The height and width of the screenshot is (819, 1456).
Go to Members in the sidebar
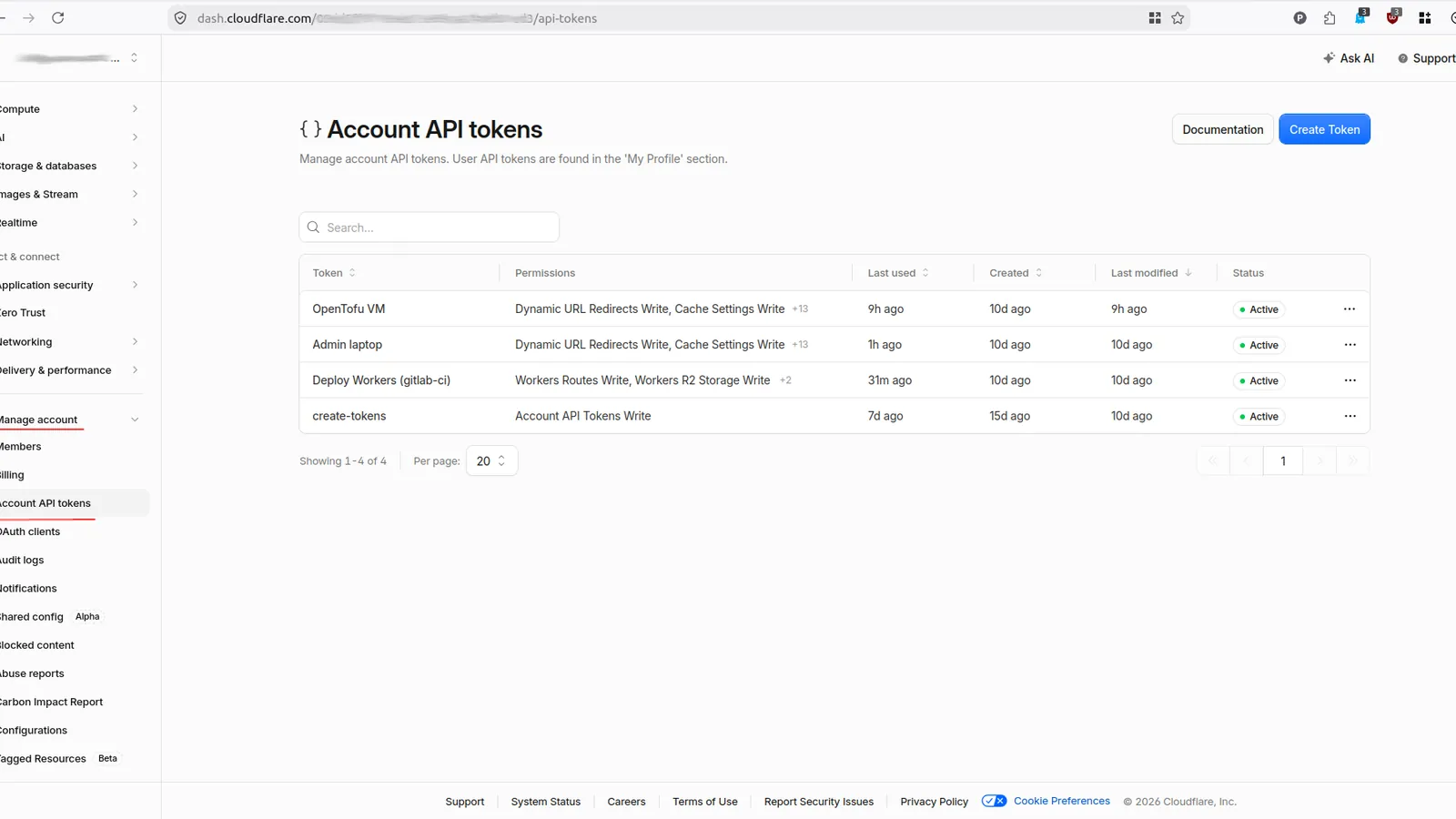point(21,447)
